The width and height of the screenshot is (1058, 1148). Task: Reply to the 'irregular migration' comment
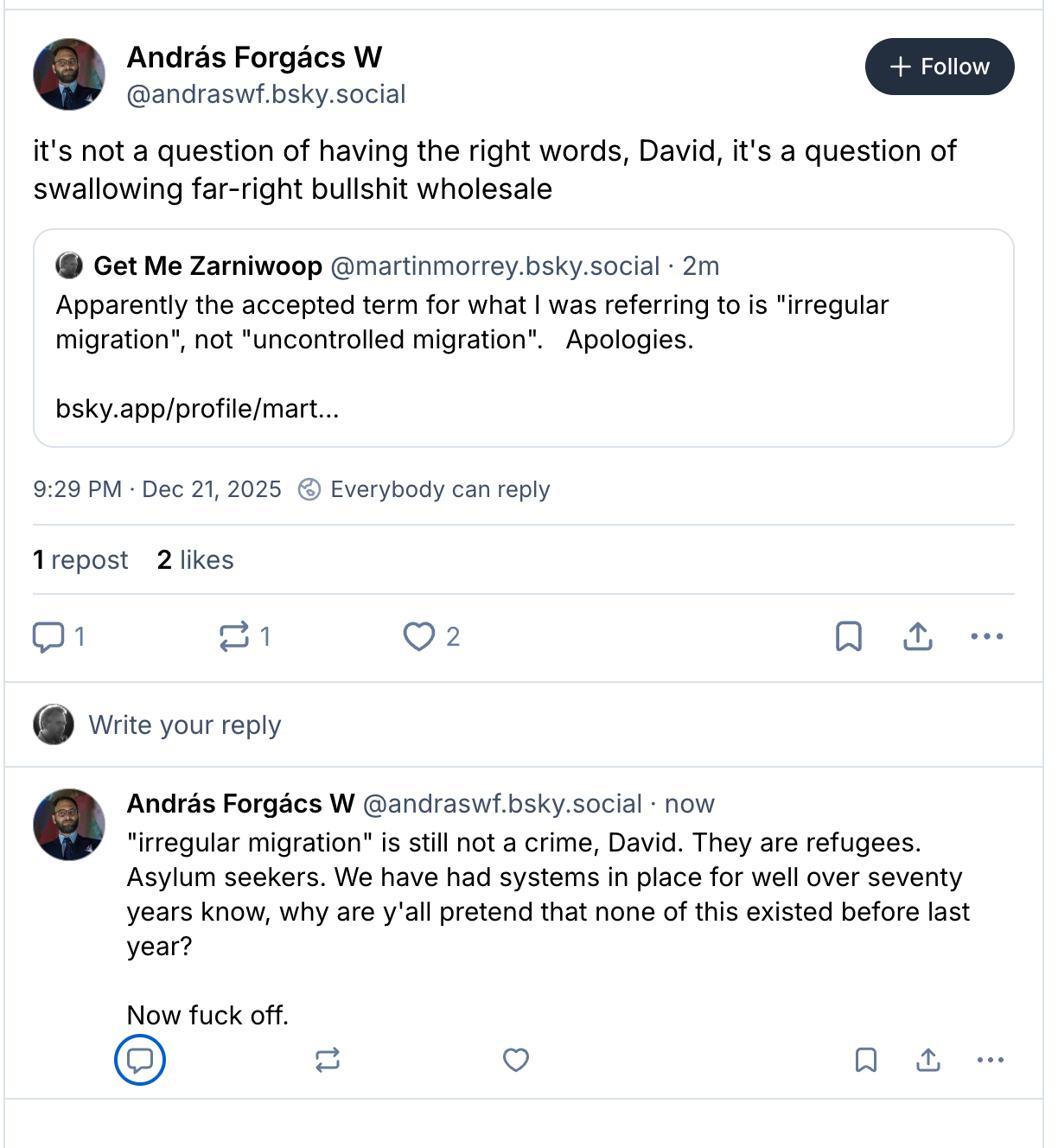pyautogui.click(x=140, y=1060)
